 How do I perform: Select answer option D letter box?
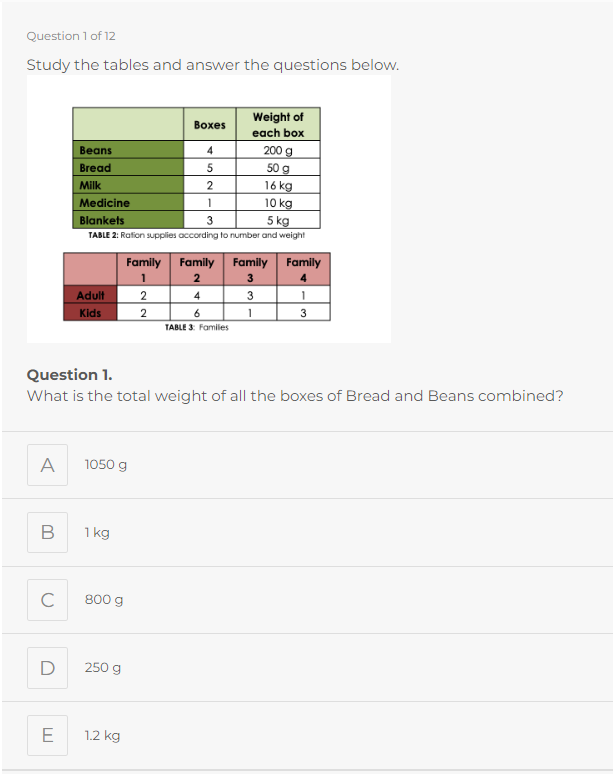pyautogui.click(x=47, y=668)
